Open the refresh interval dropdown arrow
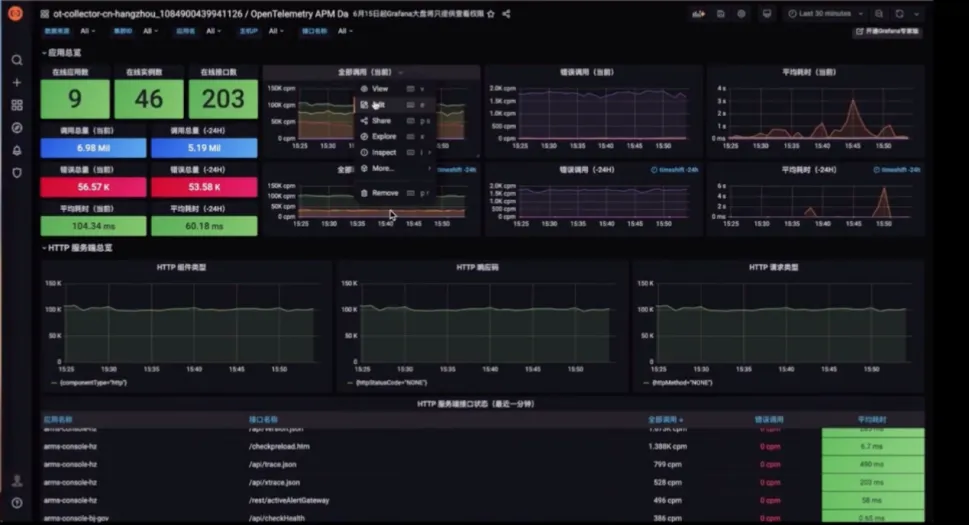This screenshot has width=969, height=525. 916,14
